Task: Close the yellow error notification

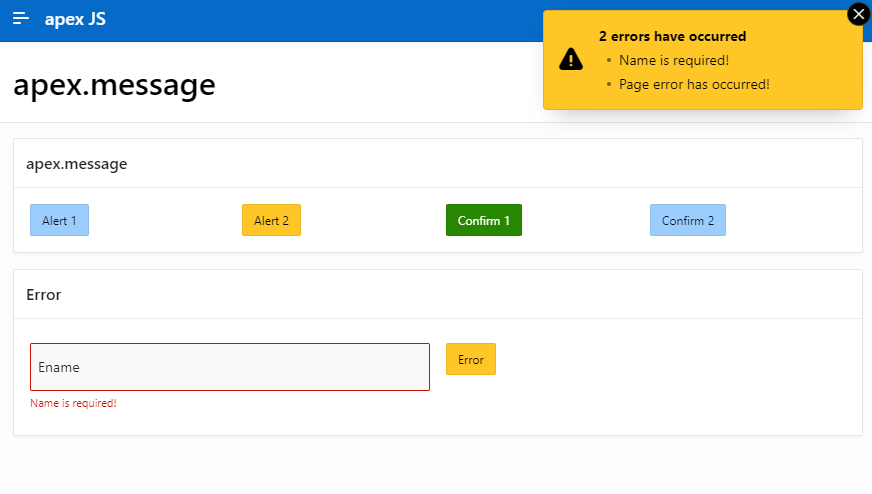Action: tap(858, 14)
